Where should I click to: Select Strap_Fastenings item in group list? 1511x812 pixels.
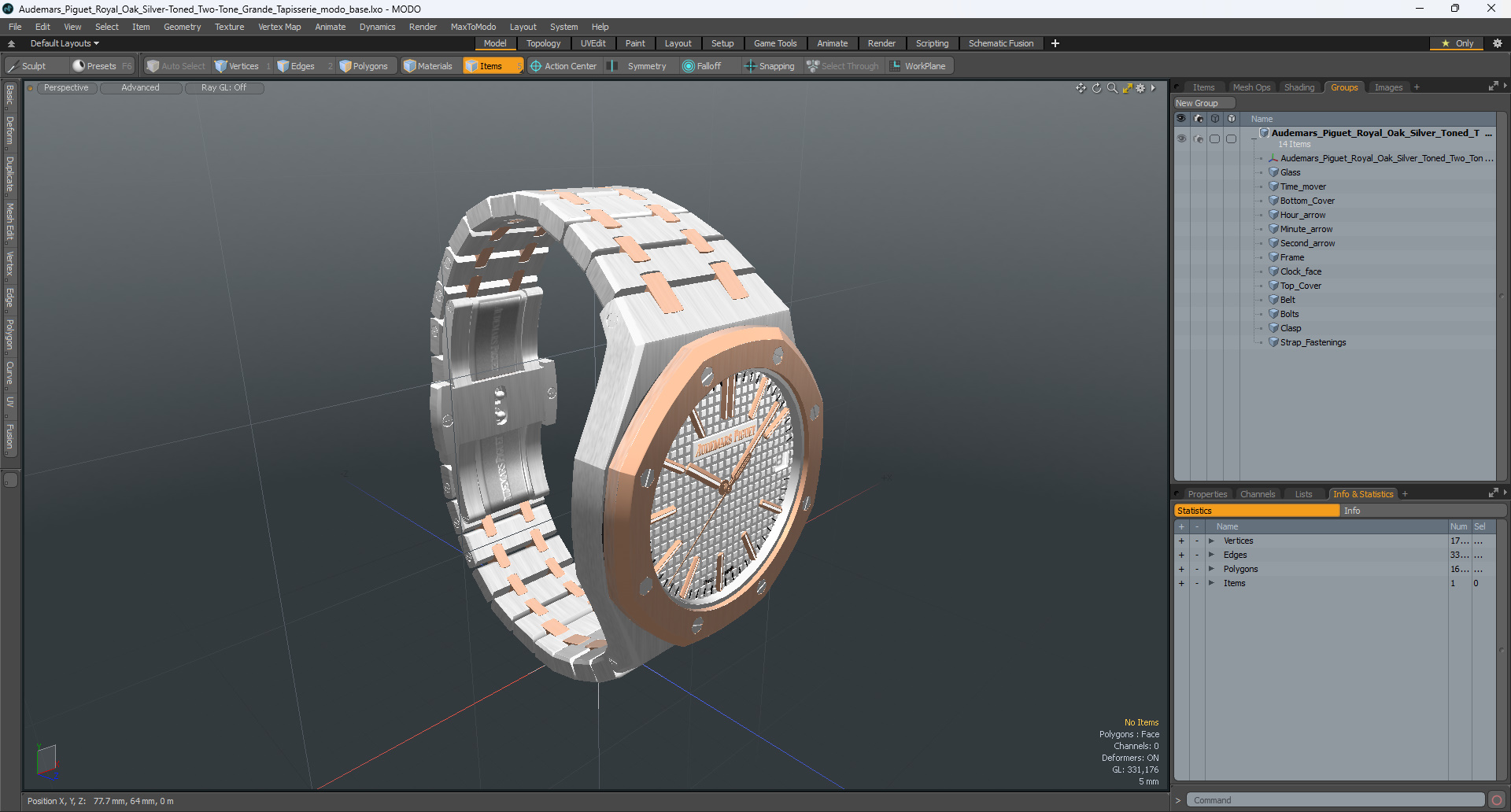pos(1313,342)
